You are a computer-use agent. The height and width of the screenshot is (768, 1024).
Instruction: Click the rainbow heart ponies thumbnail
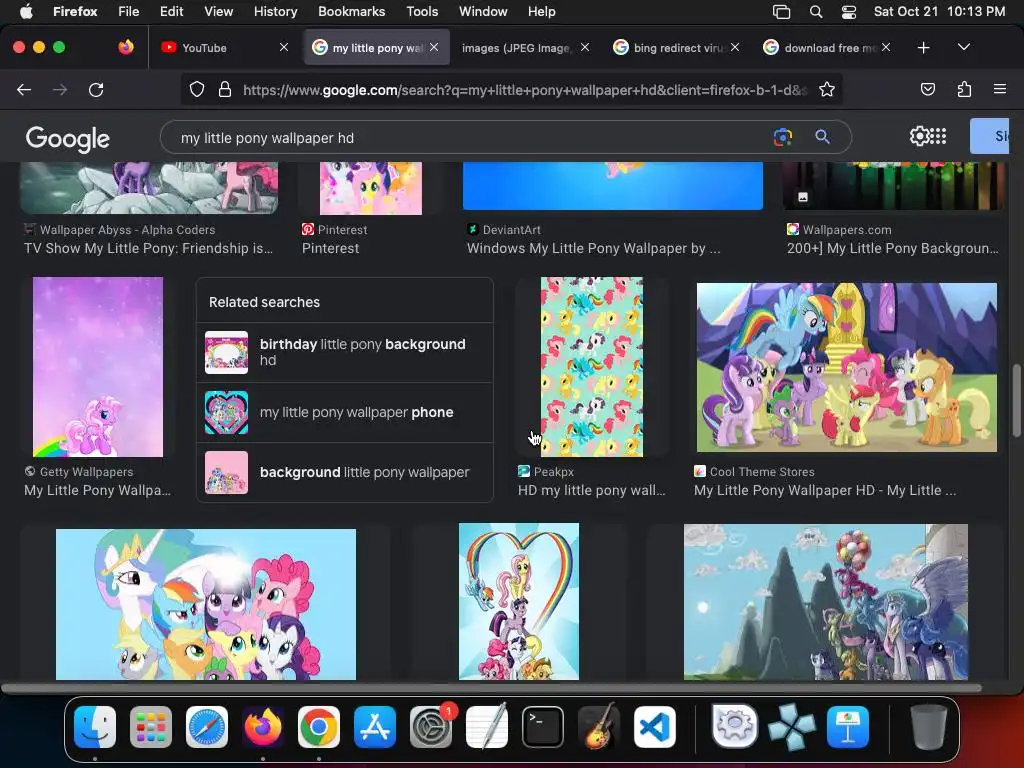pyautogui.click(x=519, y=601)
